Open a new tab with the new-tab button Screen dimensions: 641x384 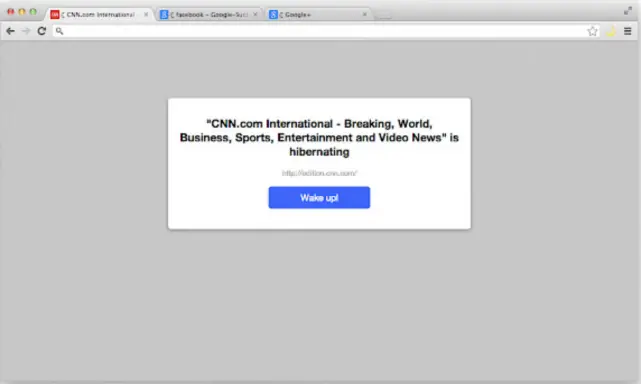tap(384, 16)
